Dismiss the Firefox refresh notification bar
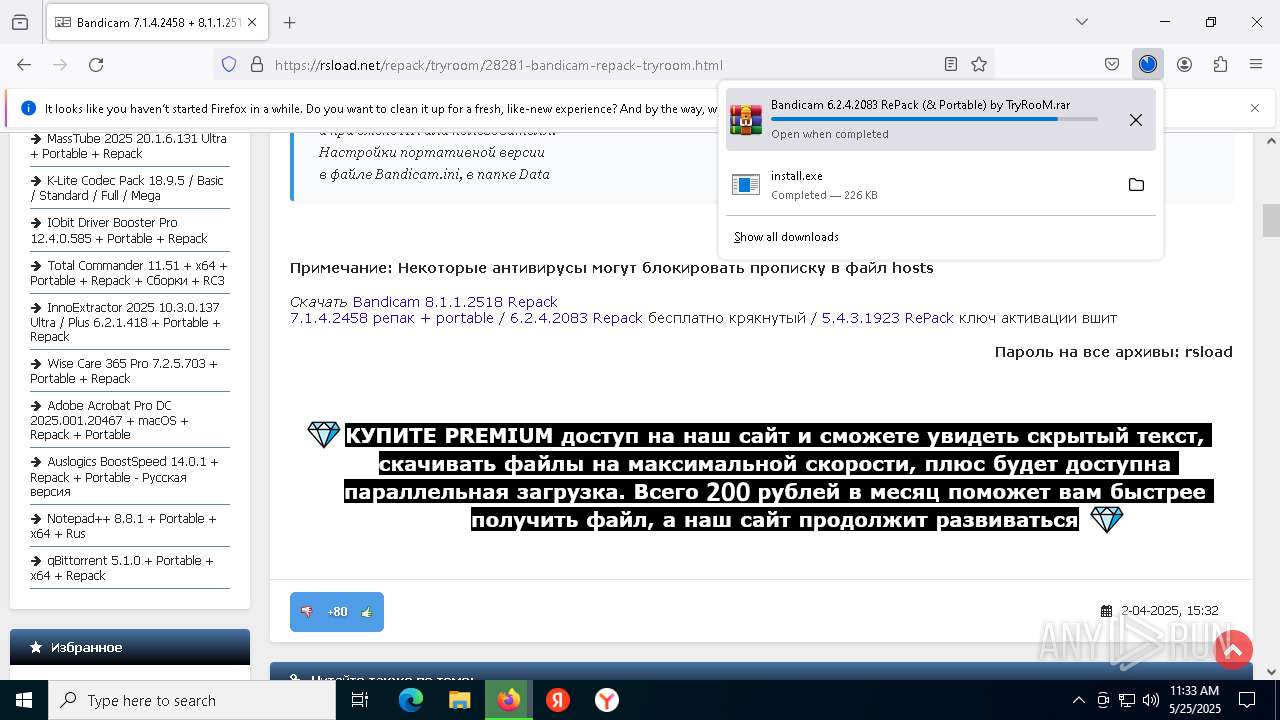The image size is (1280, 720). click(1255, 108)
